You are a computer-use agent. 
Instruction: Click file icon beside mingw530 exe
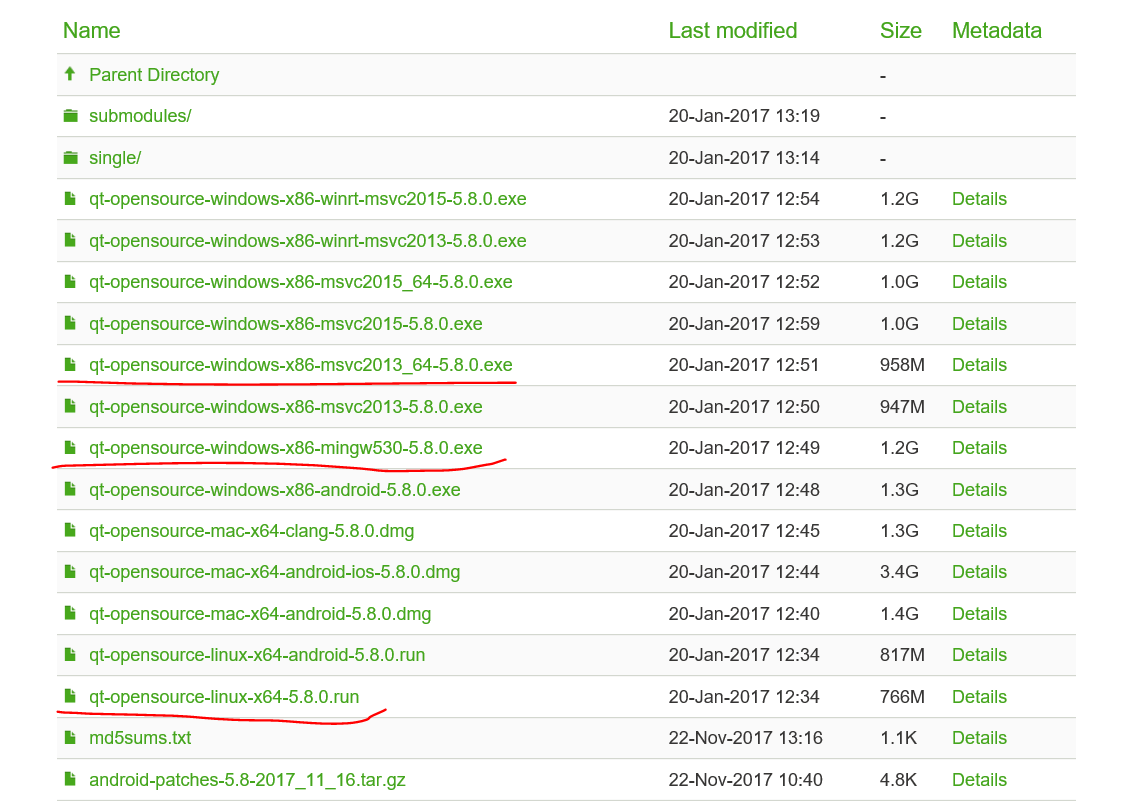70,447
